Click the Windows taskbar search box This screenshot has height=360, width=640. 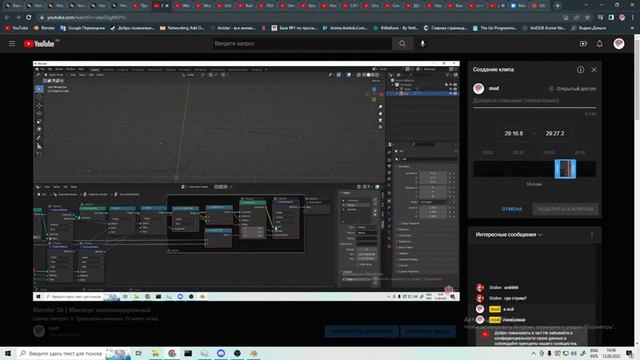[x=73, y=353]
